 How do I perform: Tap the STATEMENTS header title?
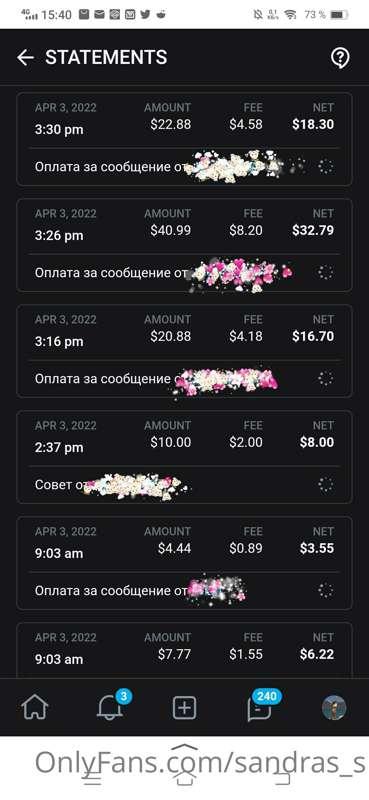point(106,57)
